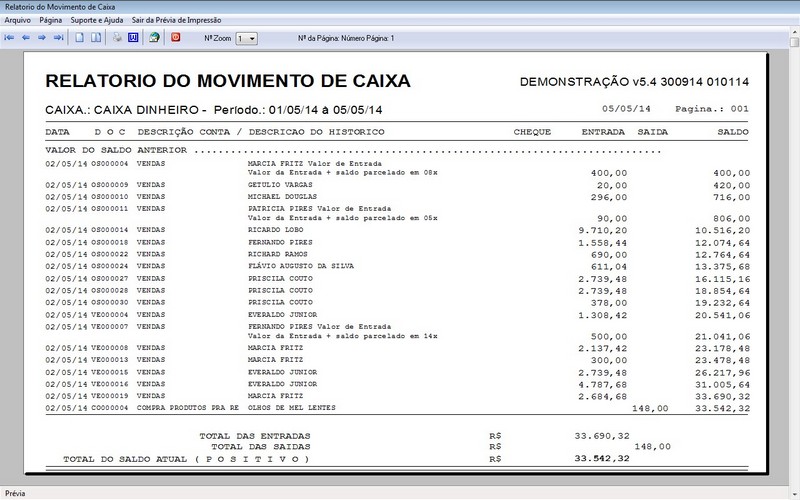Image resolution: width=800 pixels, height=500 pixels.
Task: Open the Arquivo menu
Action: point(17,20)
